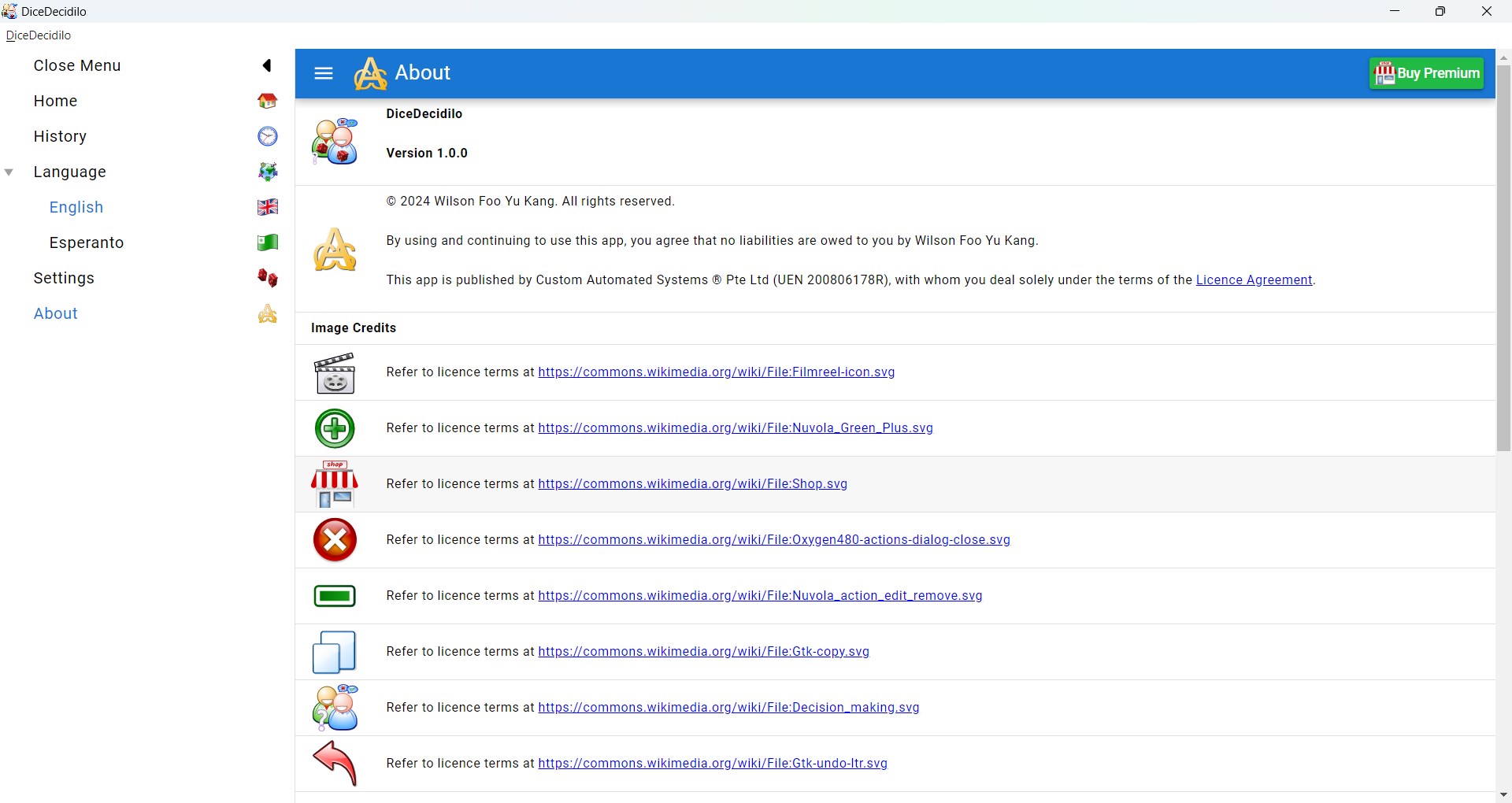This screenshot has width=1512, height=803.
Task: Click the hamburger menu icon in header
Action: (324, 73)
